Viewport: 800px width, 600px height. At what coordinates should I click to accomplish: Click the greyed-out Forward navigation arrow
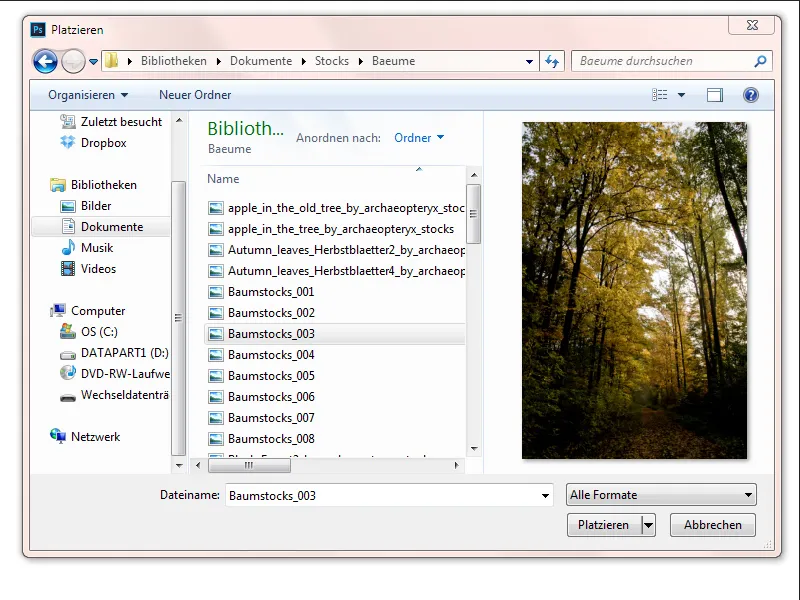click(x=73, y=62)
